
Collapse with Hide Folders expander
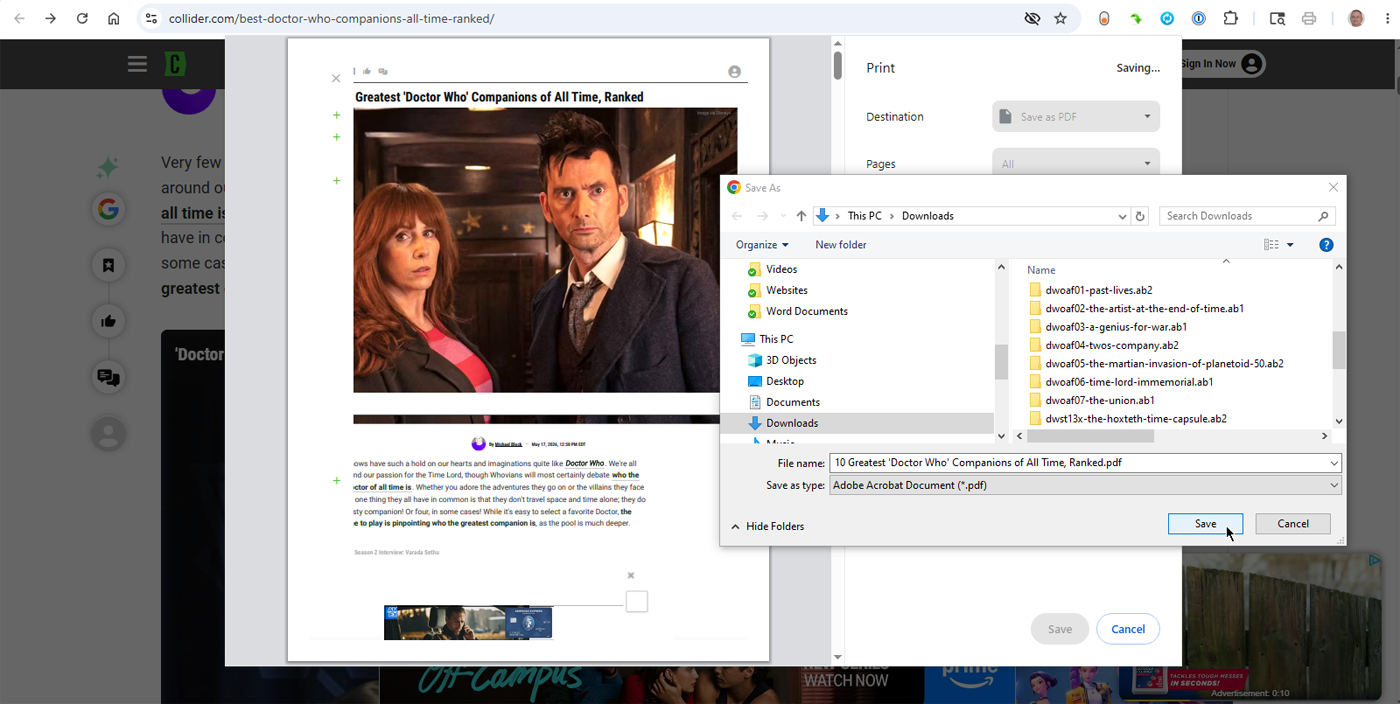(x=768, y=526)
